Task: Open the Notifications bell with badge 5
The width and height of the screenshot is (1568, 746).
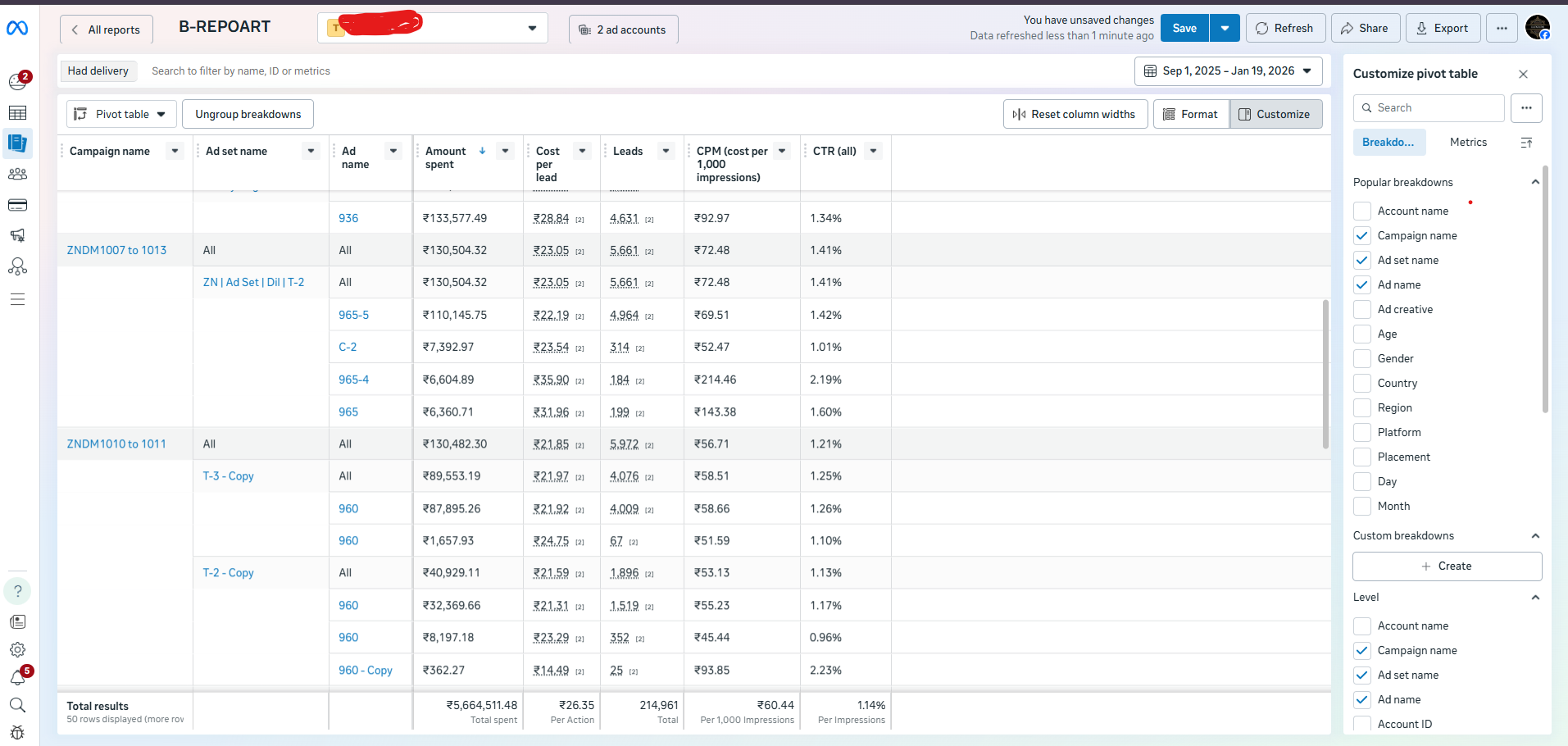Action: point(17,678)
